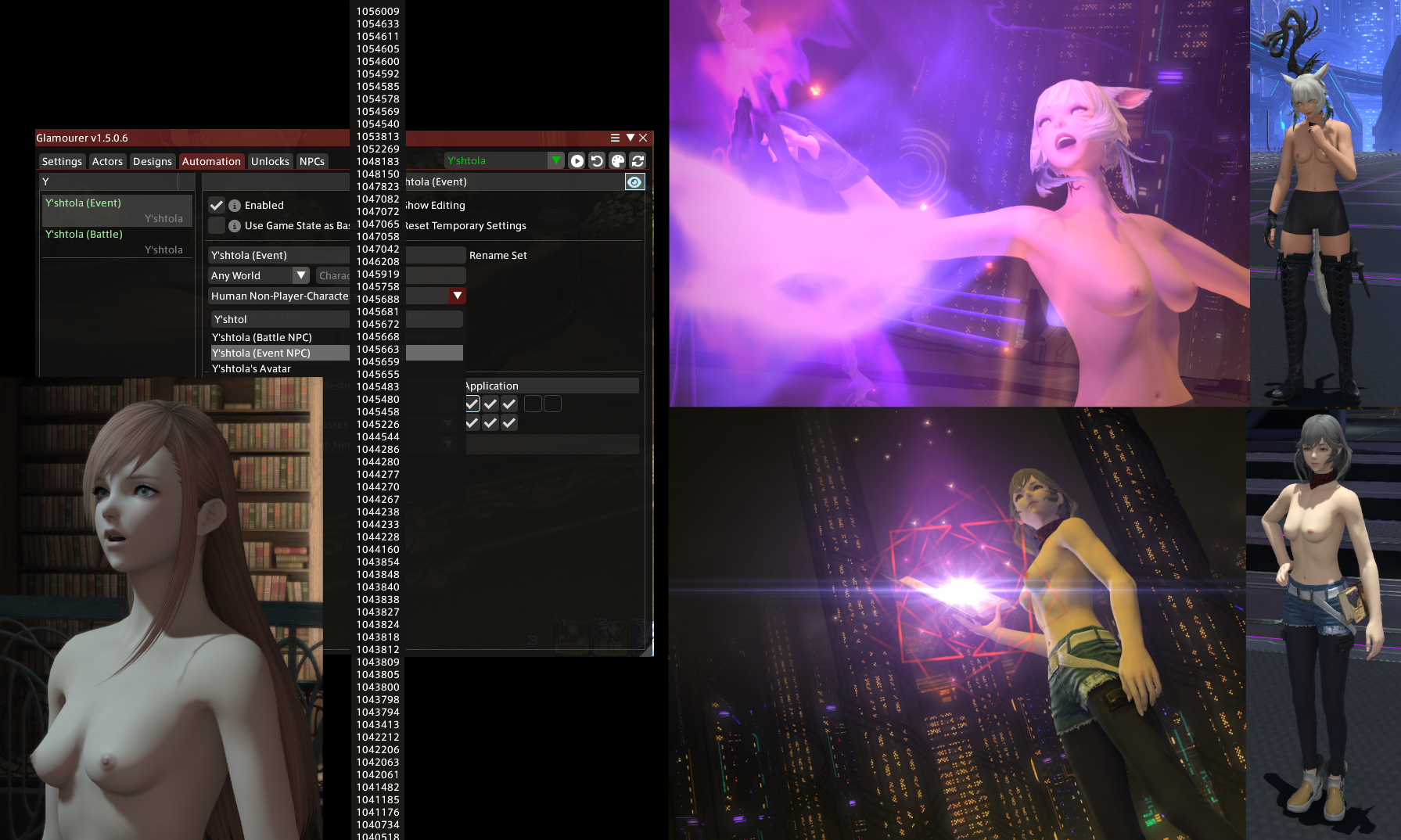
Task: Toggle second checkbox in lower Application row
Action: coord(490,423)
